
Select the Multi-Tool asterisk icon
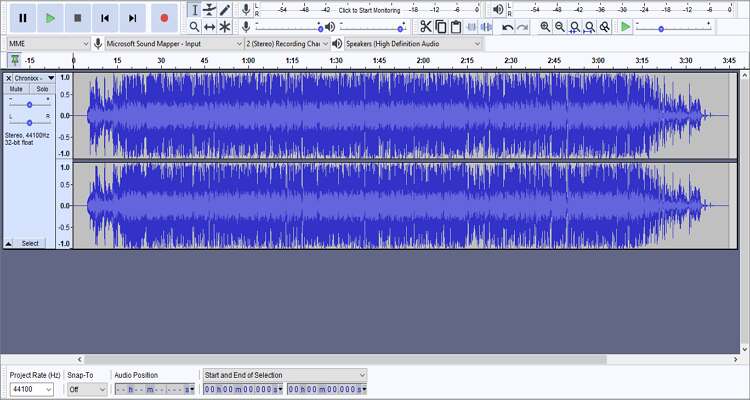pos(224,27)
